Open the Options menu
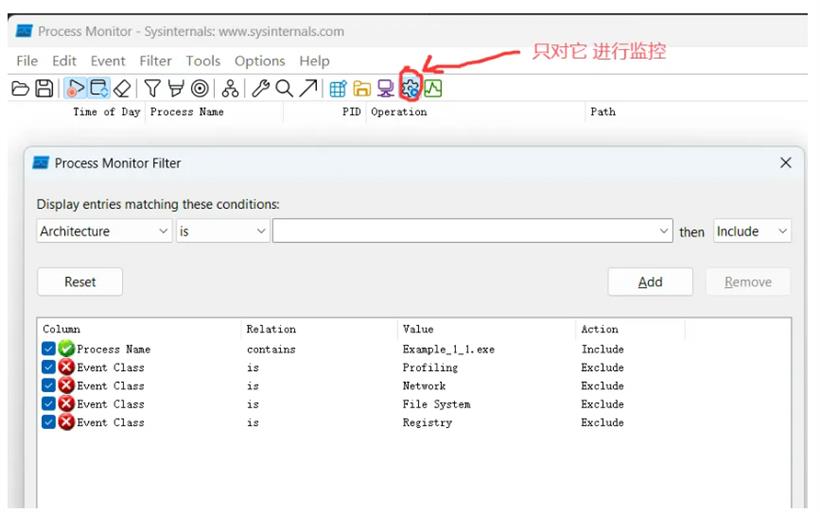The image size is (820, 512). 260,61
